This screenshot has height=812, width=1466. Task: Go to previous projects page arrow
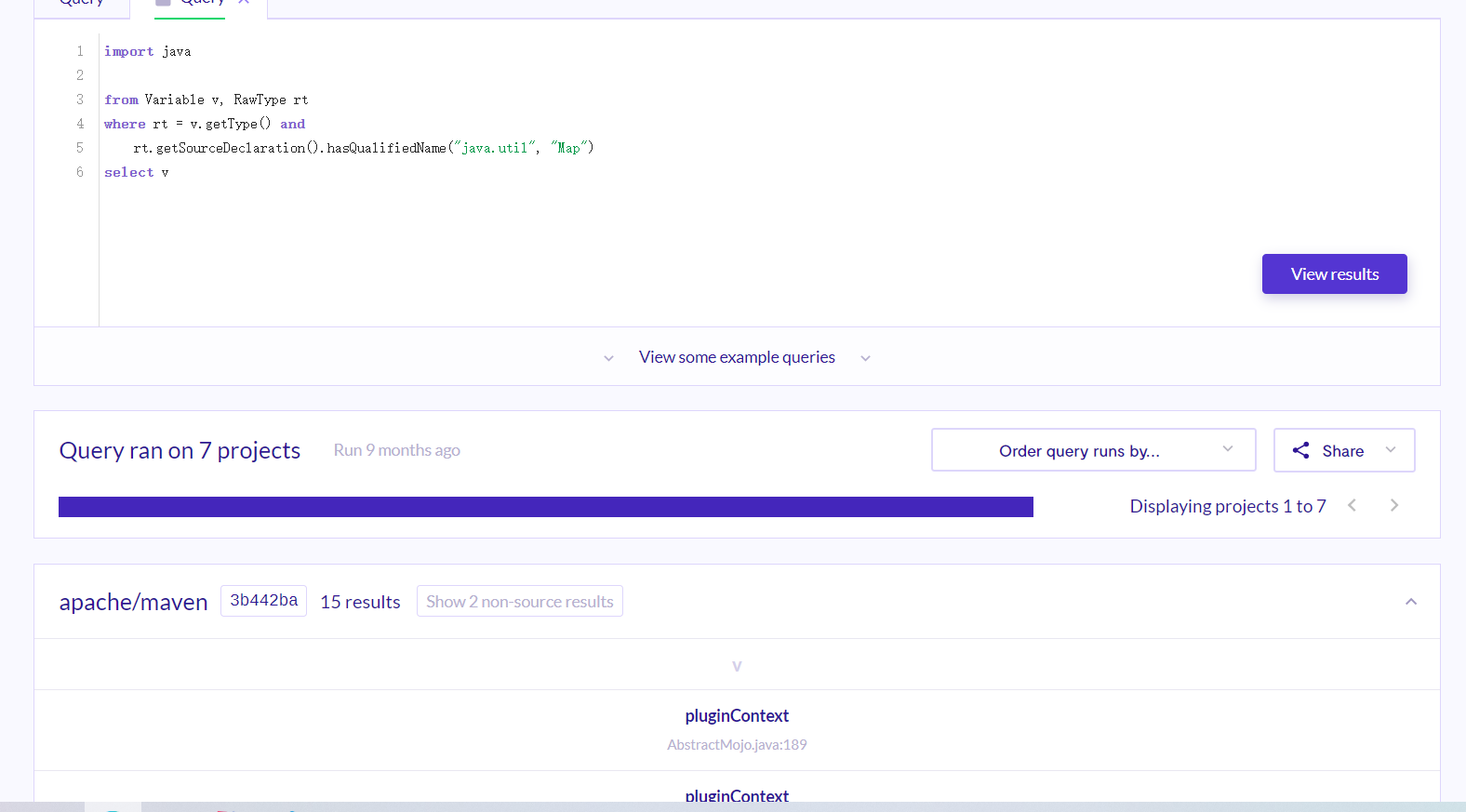pos(1352,505)
